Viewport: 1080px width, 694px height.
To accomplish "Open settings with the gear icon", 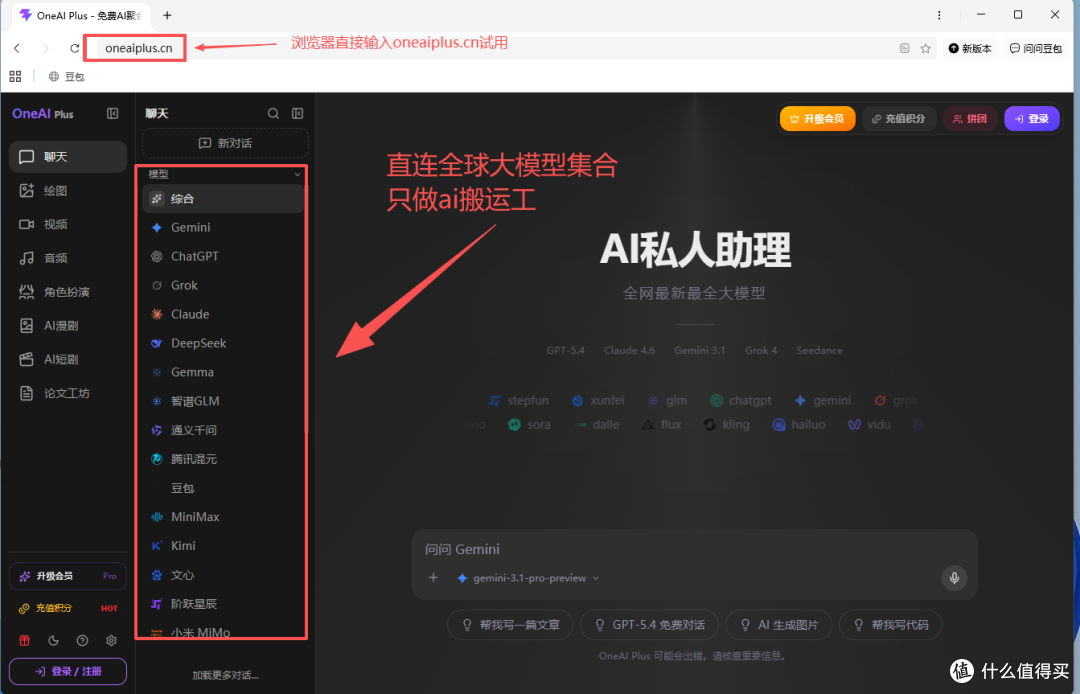I will pos(111,640).
